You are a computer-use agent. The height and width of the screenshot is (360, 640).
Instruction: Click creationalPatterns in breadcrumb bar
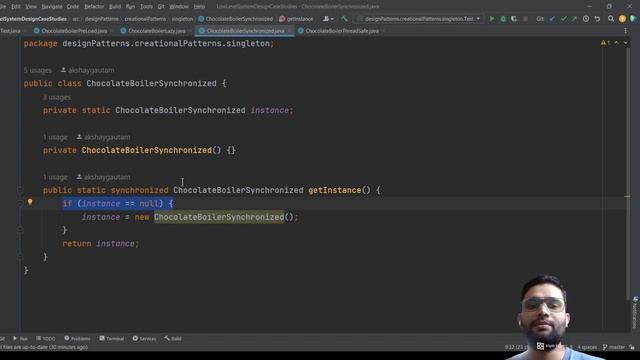145,19
